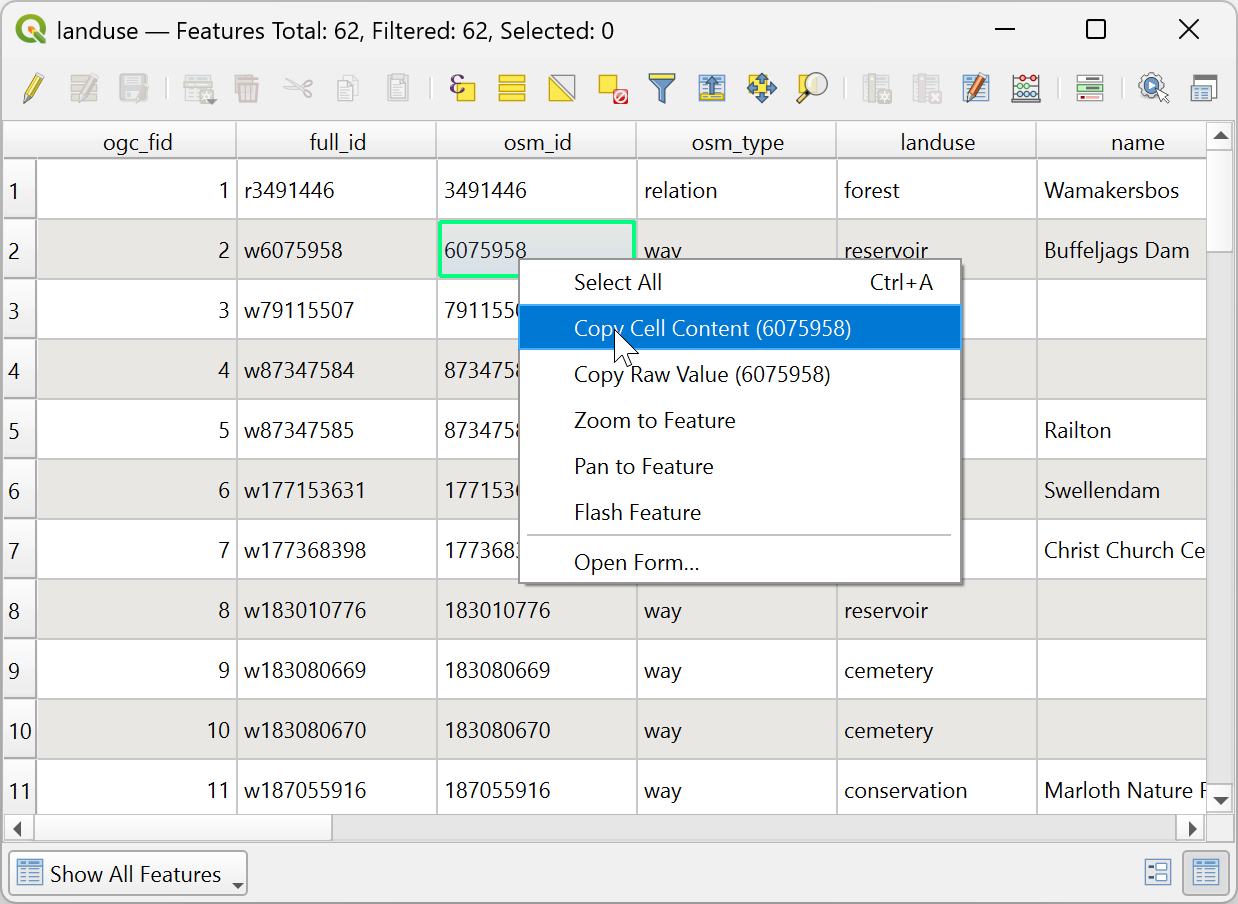Open conditional formatting icon
The image size is (1238, 904).
pos(1090,88)
